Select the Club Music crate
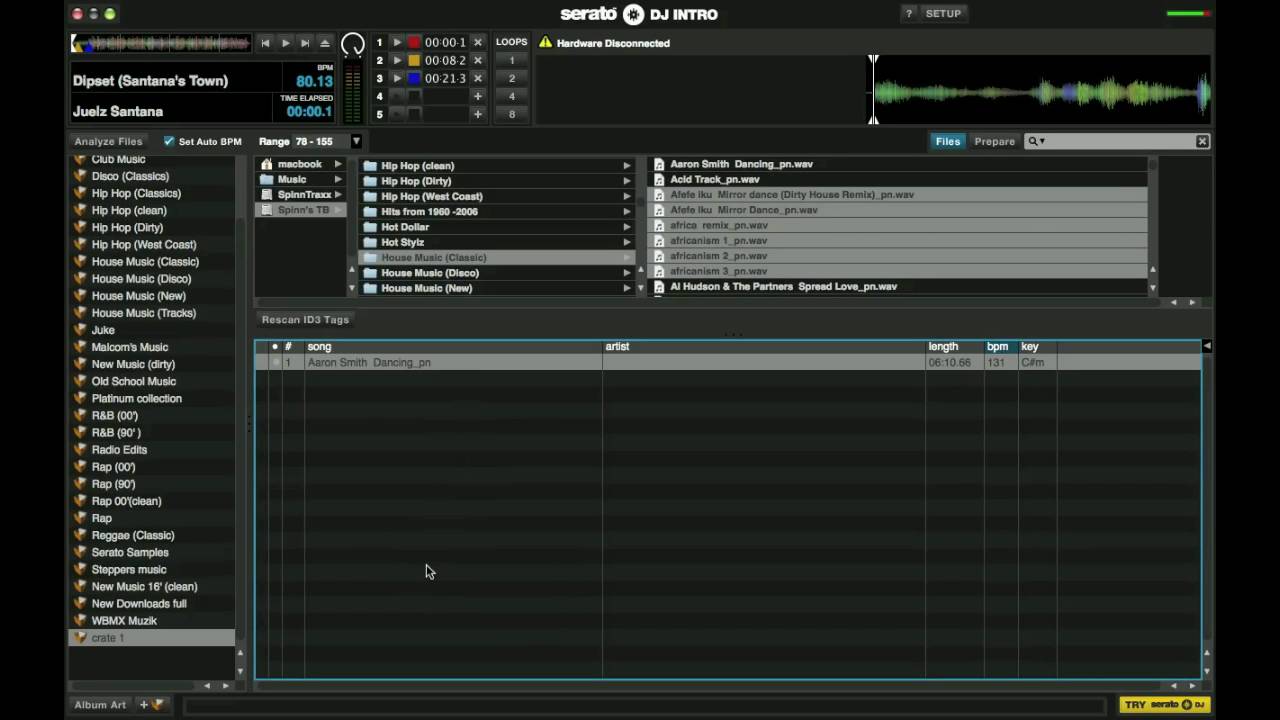Screen dimensions: 1280x720 [118, 159]
